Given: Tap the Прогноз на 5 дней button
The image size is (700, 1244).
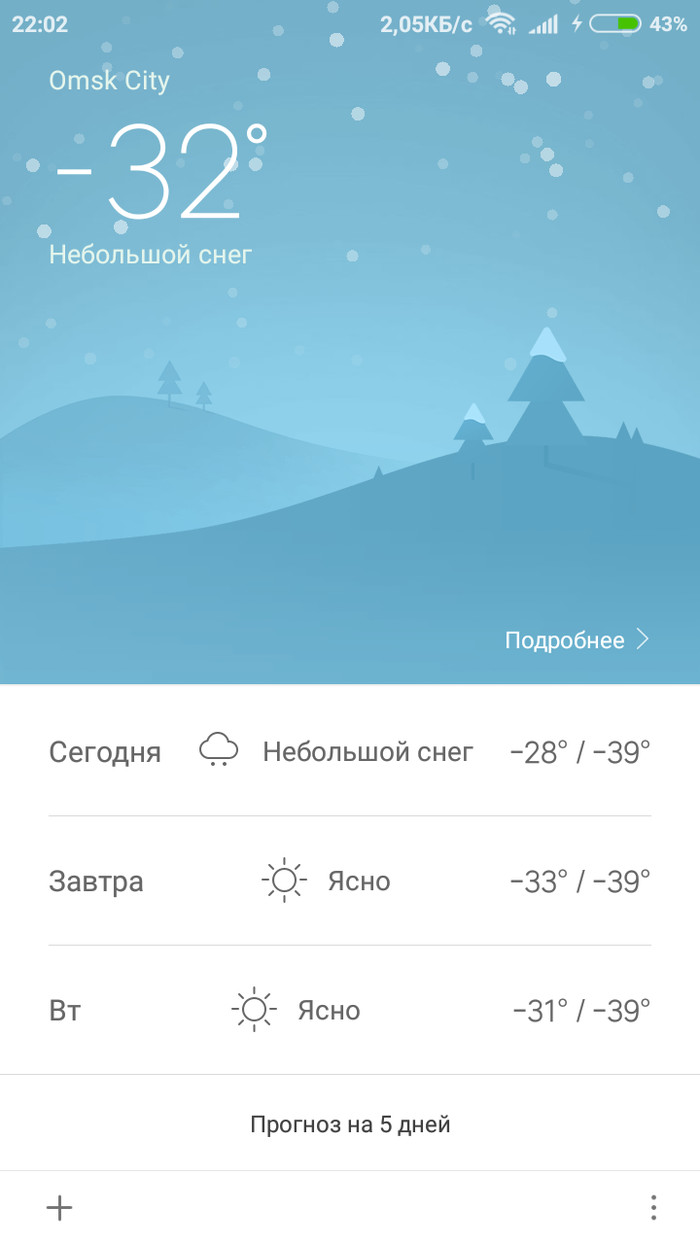Looking at the screenshot, I should (x=350, y=1123).
